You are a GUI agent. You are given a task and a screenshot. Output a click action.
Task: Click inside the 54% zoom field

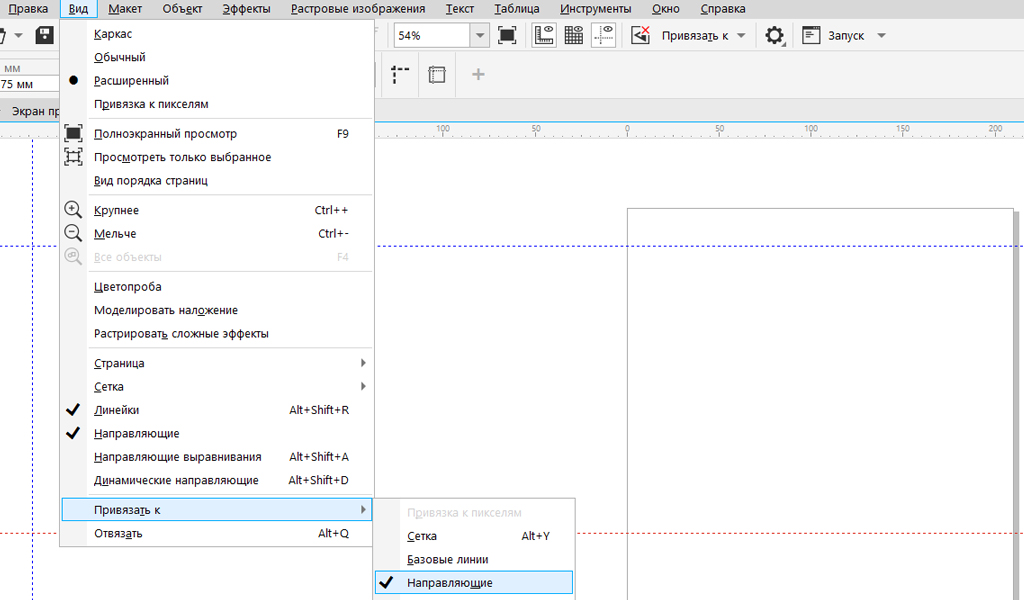pos(430,36)
